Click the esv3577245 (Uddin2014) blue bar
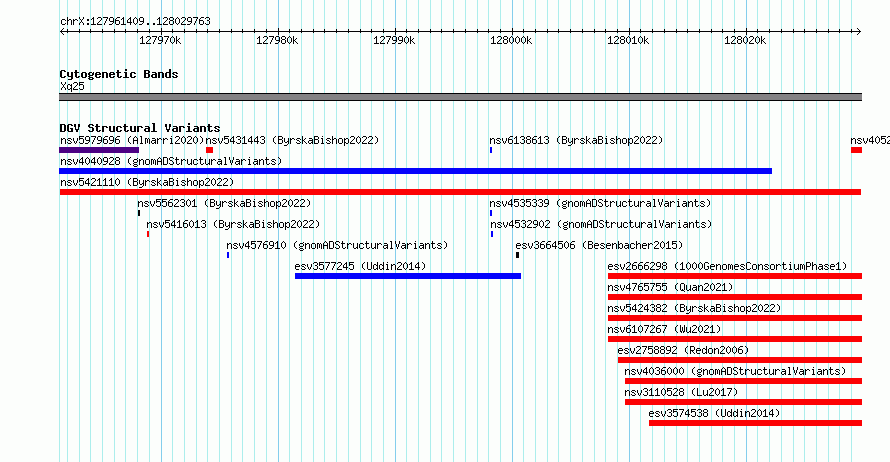890x462 pixels. [x=408, y=276]
